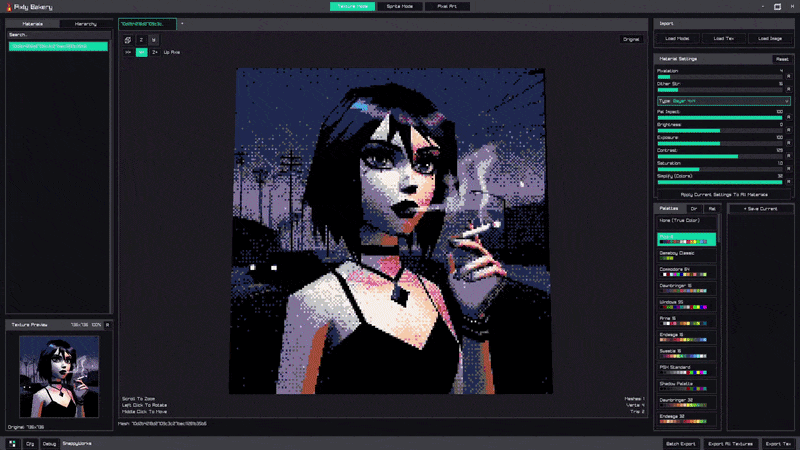800x450 pixels.
Task: Select the PSX Standard palette
Action: 686,369
